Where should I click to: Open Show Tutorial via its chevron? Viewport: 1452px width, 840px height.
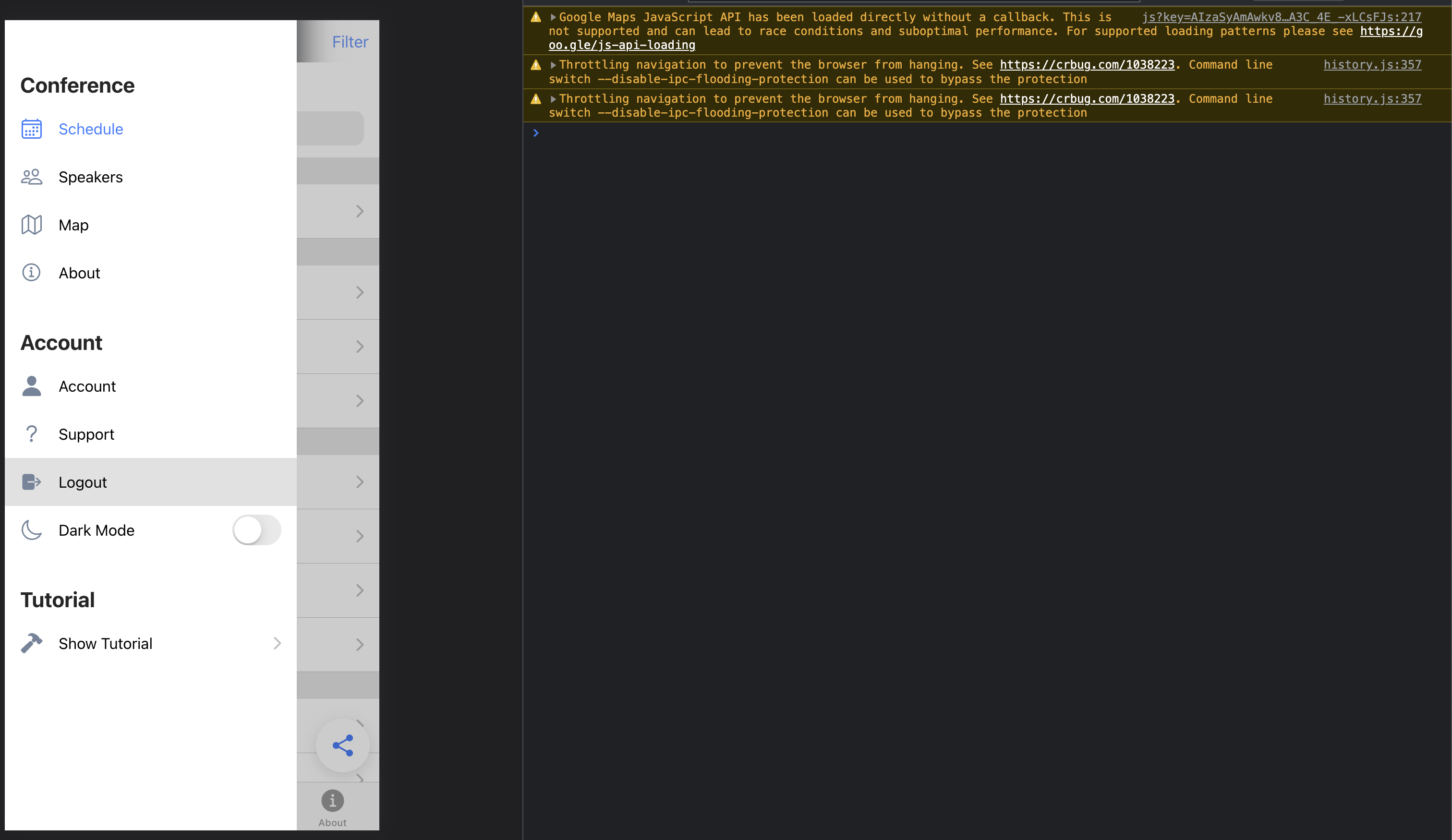277,643
